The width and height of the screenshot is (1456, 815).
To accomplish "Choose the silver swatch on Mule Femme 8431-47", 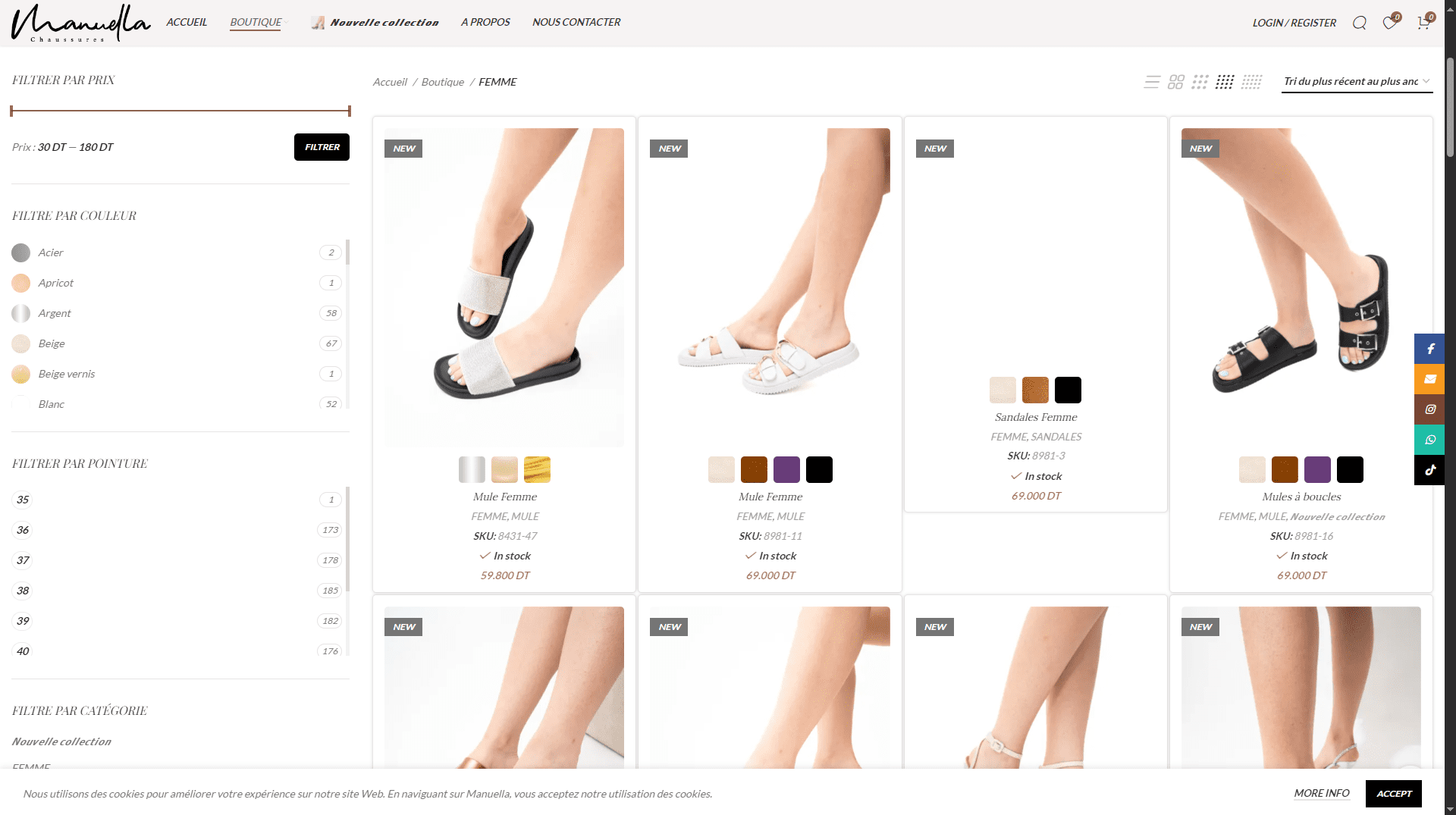I will click(472, 469).
